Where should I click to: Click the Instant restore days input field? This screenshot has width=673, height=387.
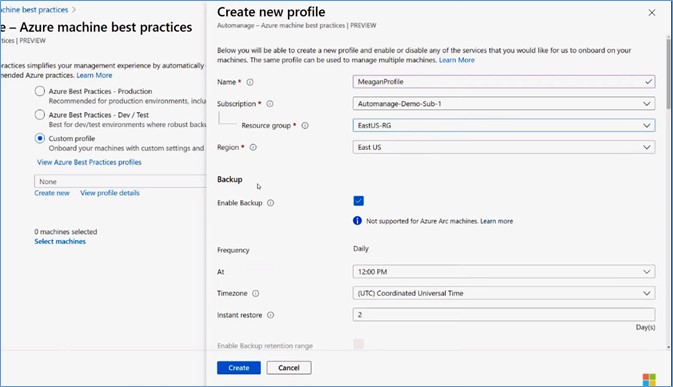tap(504, 314)
